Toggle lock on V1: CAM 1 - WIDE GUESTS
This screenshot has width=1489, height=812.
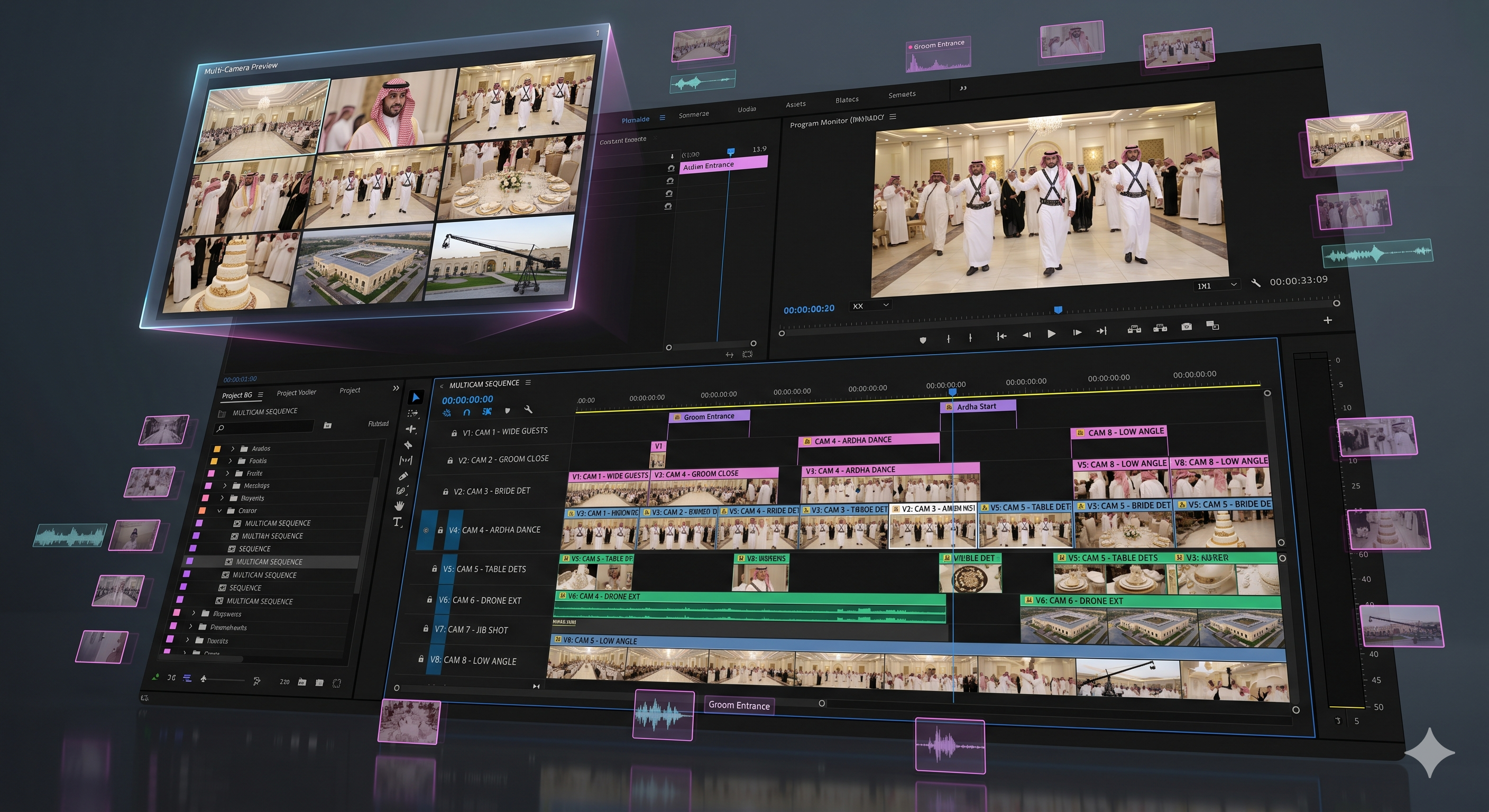[454, 433]
